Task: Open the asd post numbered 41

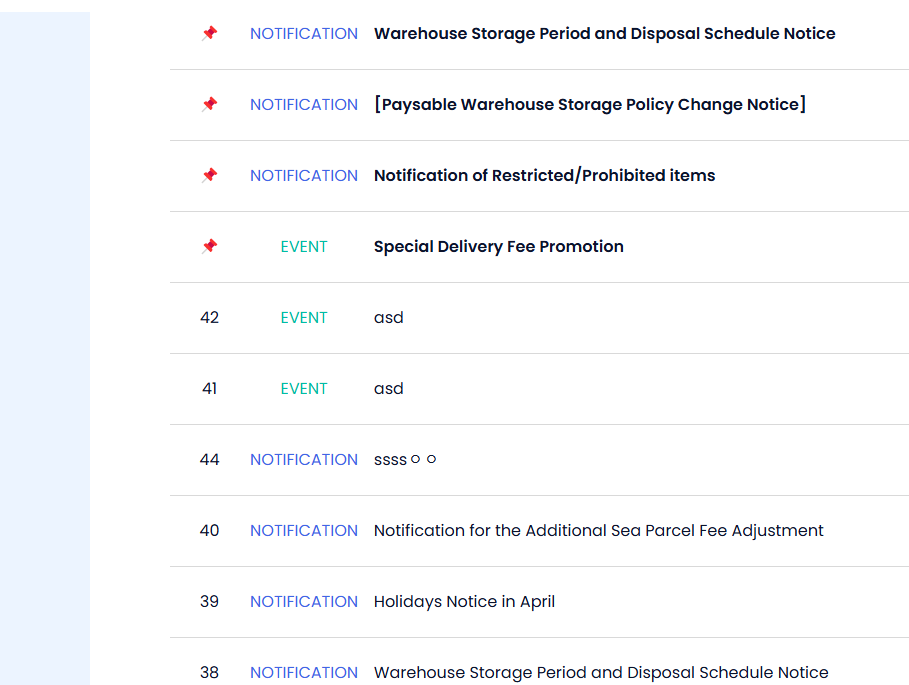Action: (x=388, y=389)
